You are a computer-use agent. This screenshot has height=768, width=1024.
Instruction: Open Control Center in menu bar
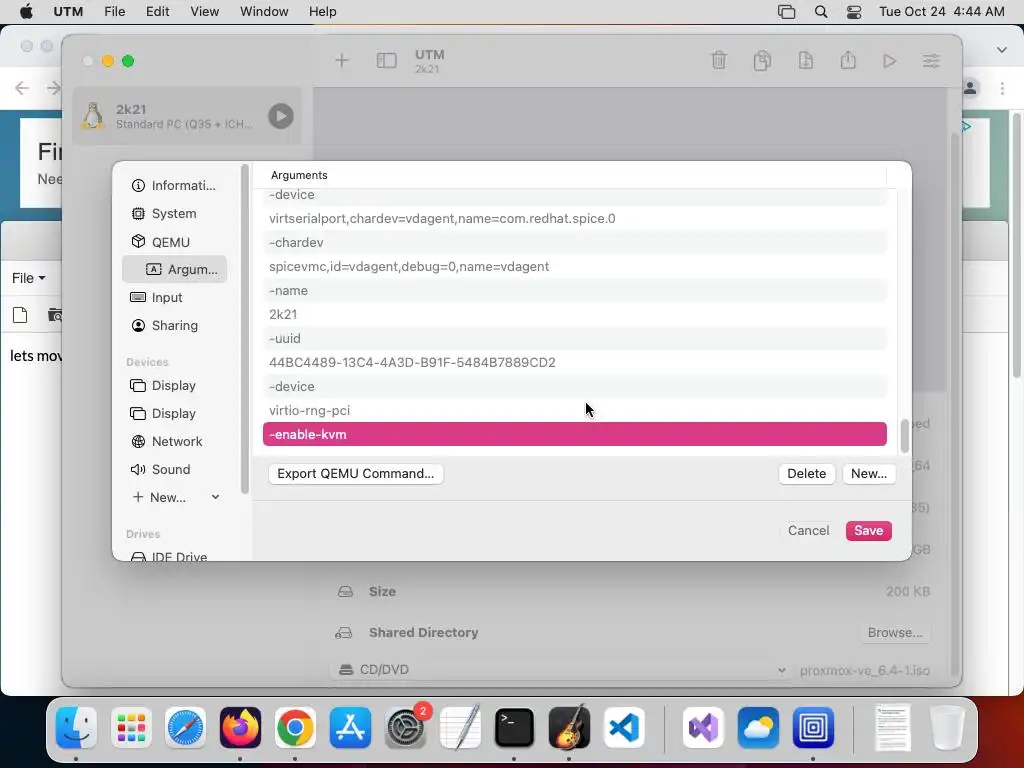click(x=854, y=12)
